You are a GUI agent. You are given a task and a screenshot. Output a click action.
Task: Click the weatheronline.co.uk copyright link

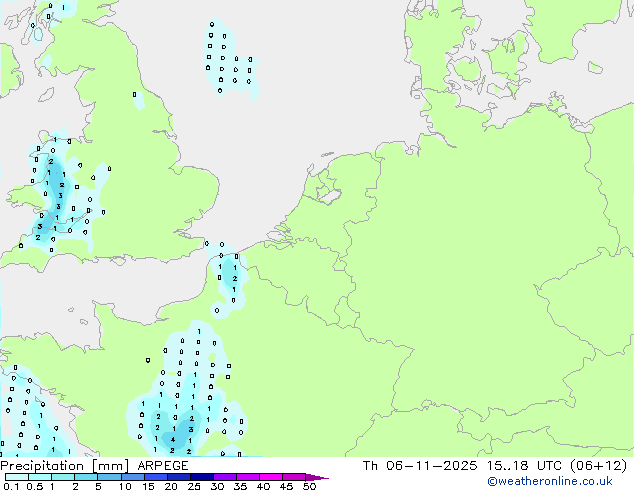(x=549, y=481)
